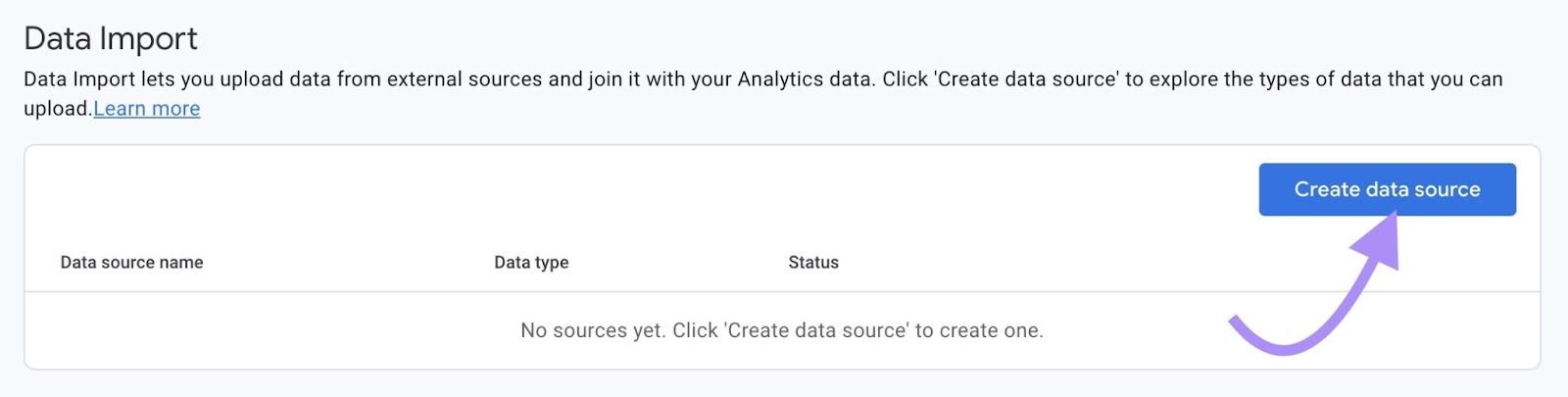Click the word "Analytics" in the description

pos(803,79)
